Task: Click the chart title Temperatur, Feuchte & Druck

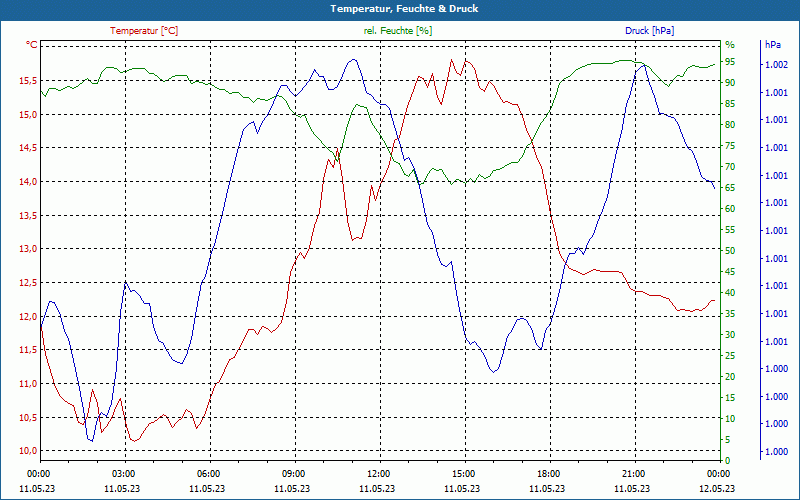Action: pos(404,9)
